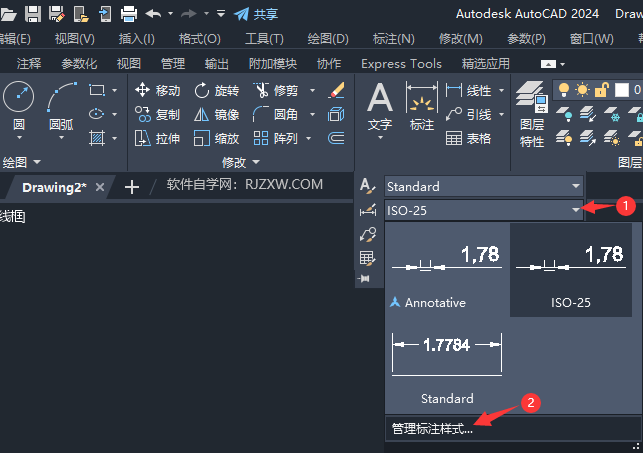Click the 旋转 rotate tool

click(x=217, y=90)
